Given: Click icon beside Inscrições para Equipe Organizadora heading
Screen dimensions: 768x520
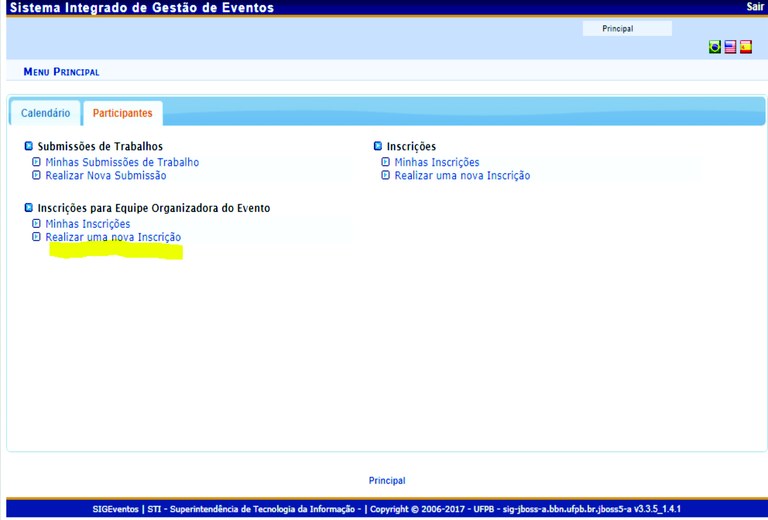Looking at the screenshot, I should coord(29,208).
